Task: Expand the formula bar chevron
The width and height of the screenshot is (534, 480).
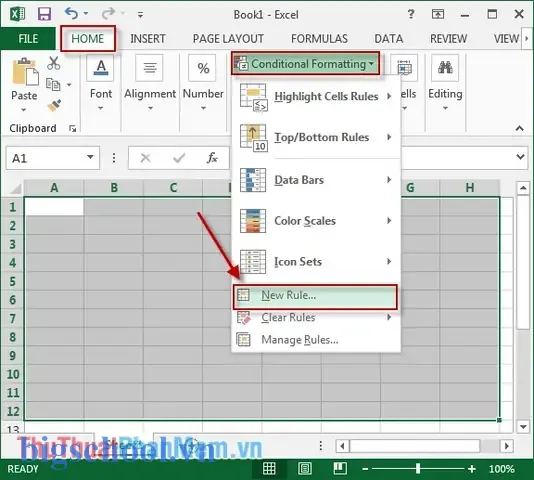Action: 520,157
